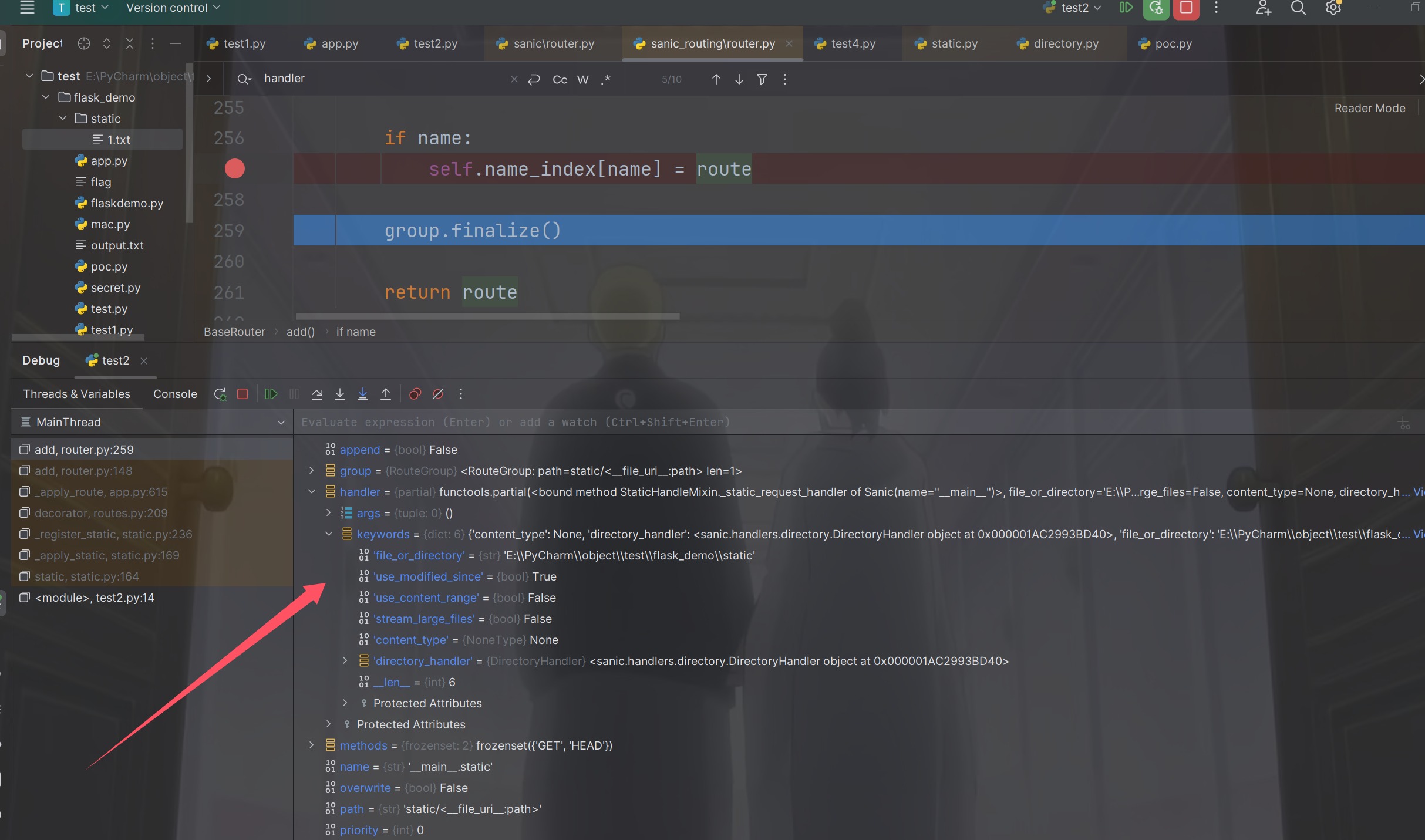Switch to the directory.py tab
This screenshot has height=840, width=1425.
(1065, 43)
